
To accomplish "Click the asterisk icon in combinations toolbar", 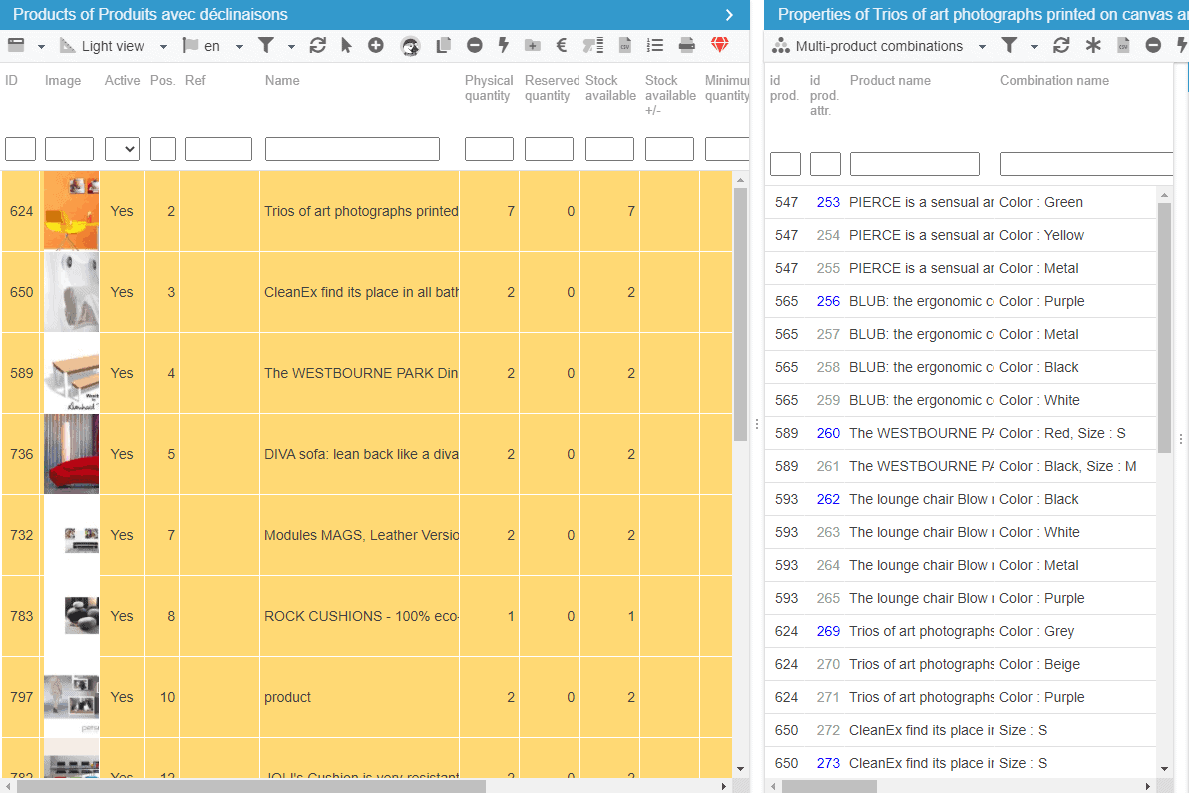I will point(1093,46).
